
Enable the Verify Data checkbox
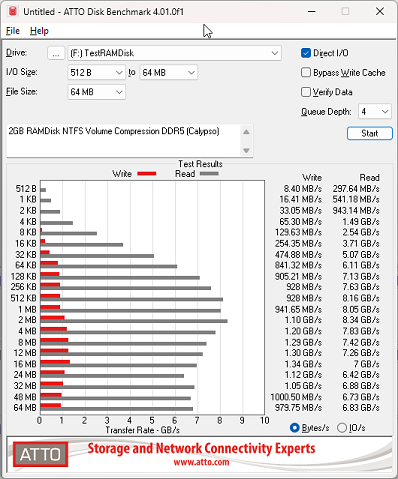(x=306, y=92)
